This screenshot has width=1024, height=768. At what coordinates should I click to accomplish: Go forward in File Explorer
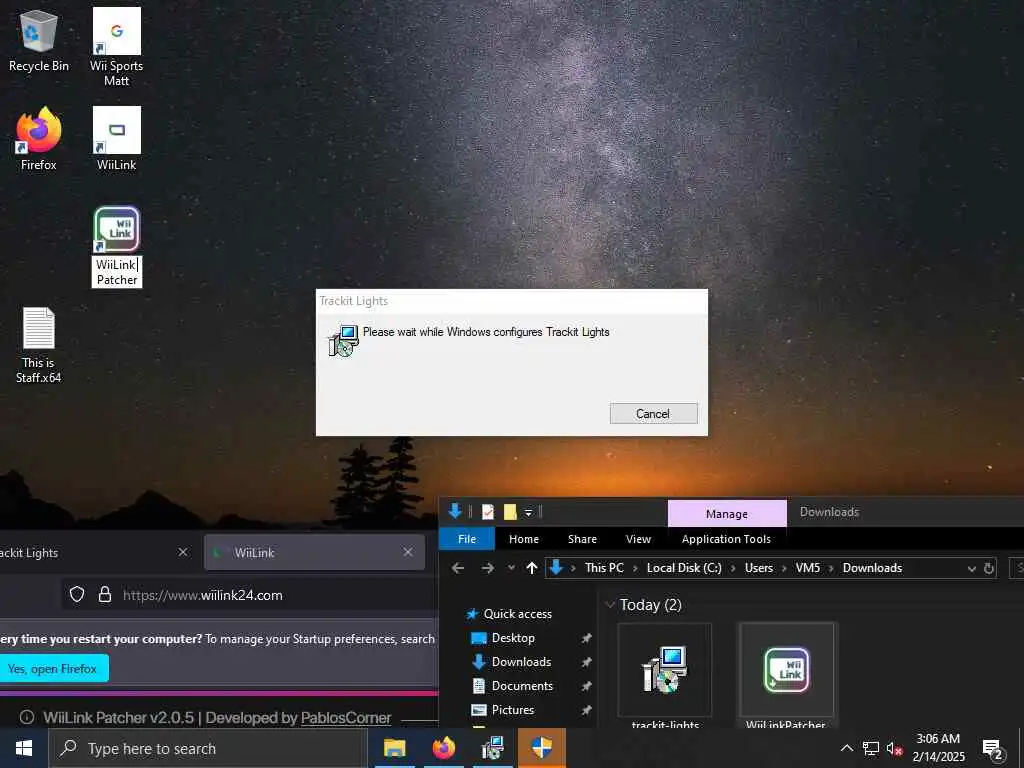click(x=488, y=568)
